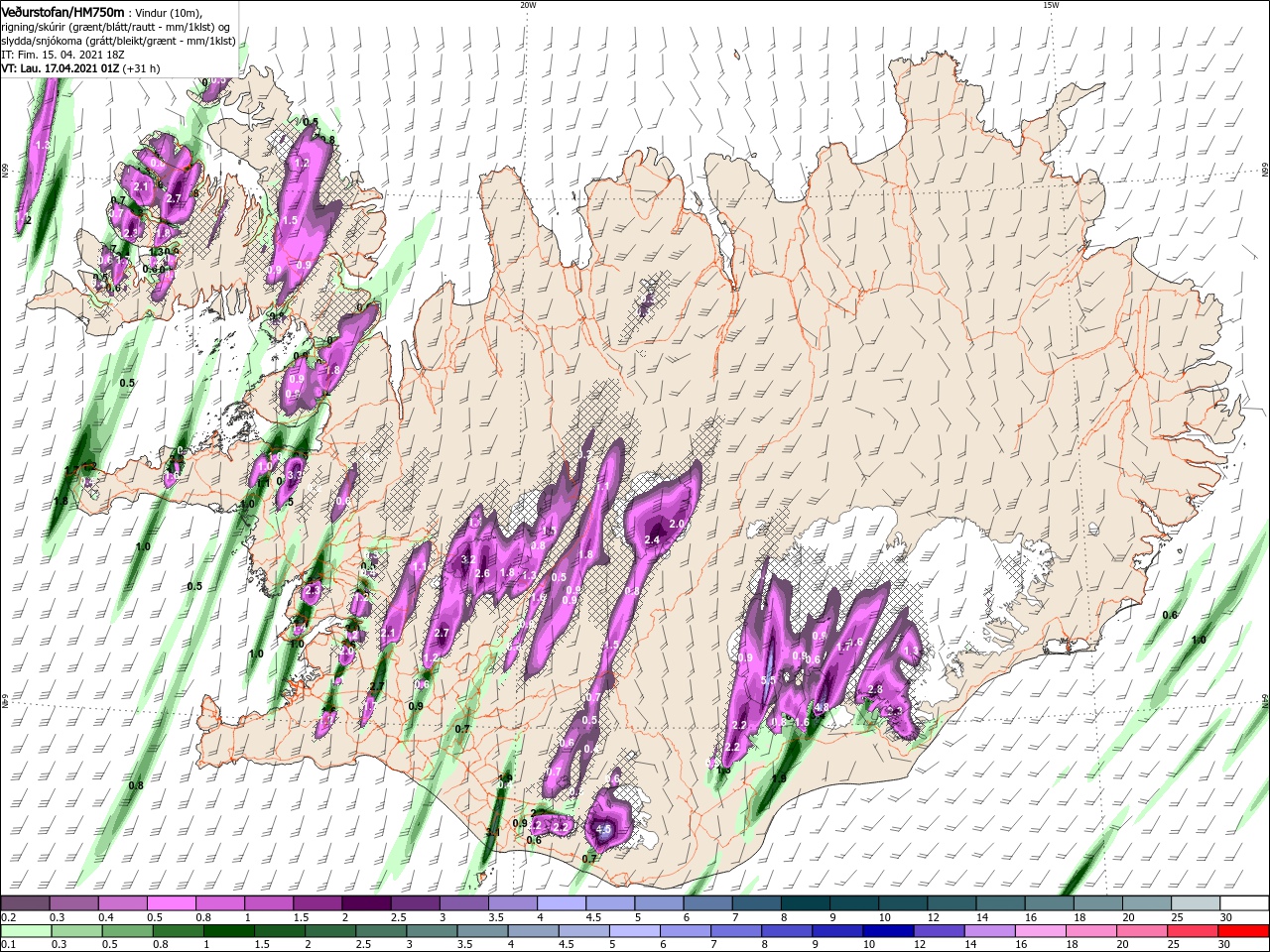
Task: Click the white swatch ending the top legend row
Action: [1244, 903]
